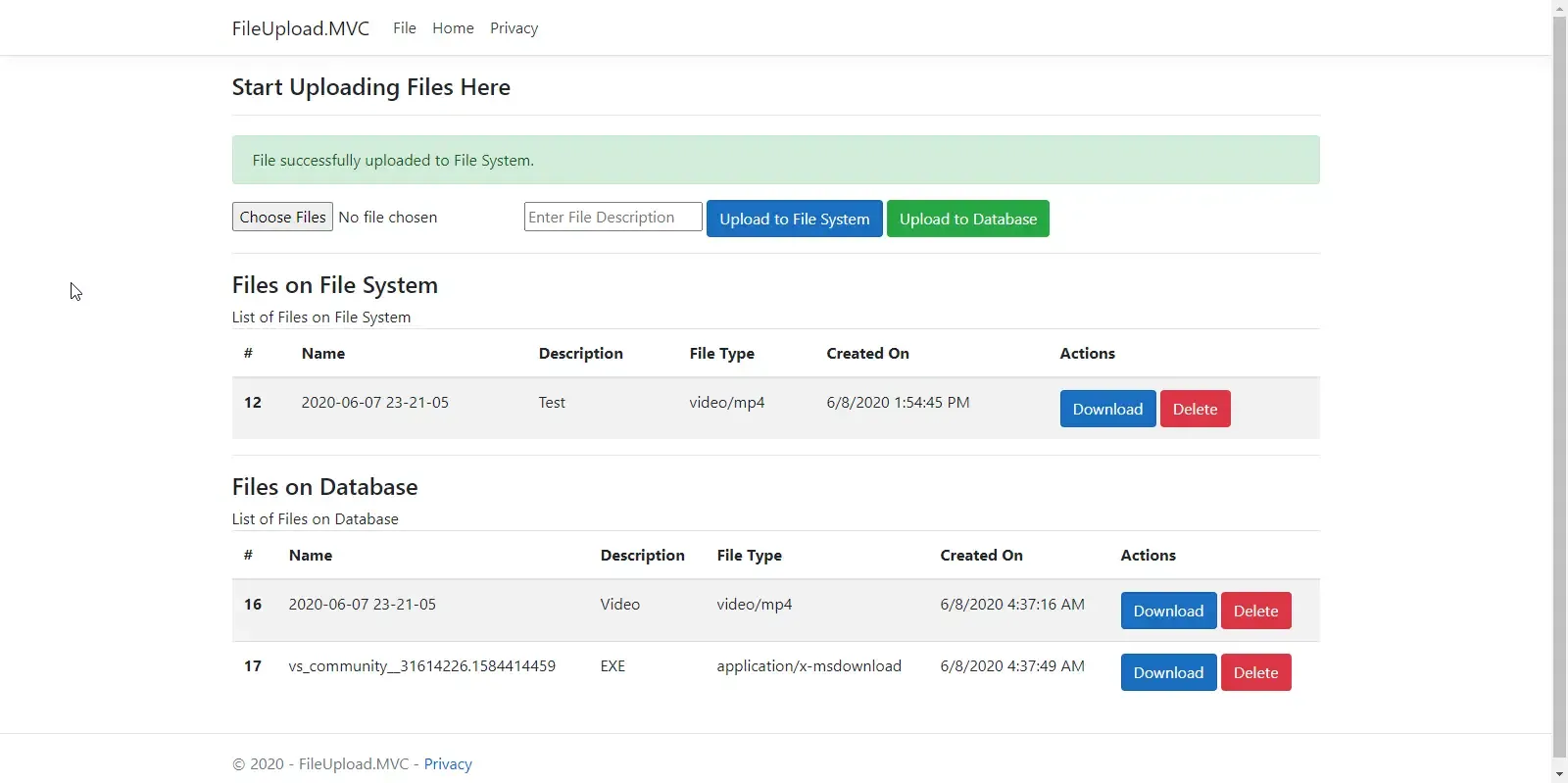Viewport: 1568px width, 783px height.
Task: Click the vs_community__31614226.1584414459 file name
Action: coord(421,666)
